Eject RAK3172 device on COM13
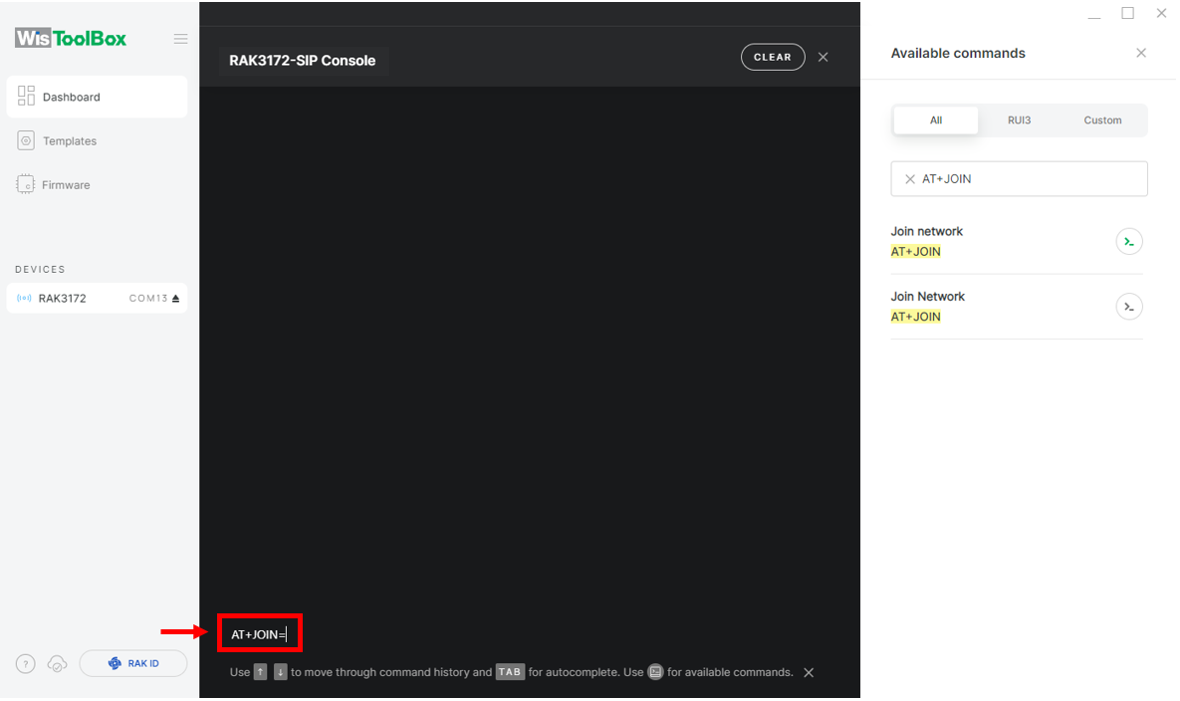 175,298
